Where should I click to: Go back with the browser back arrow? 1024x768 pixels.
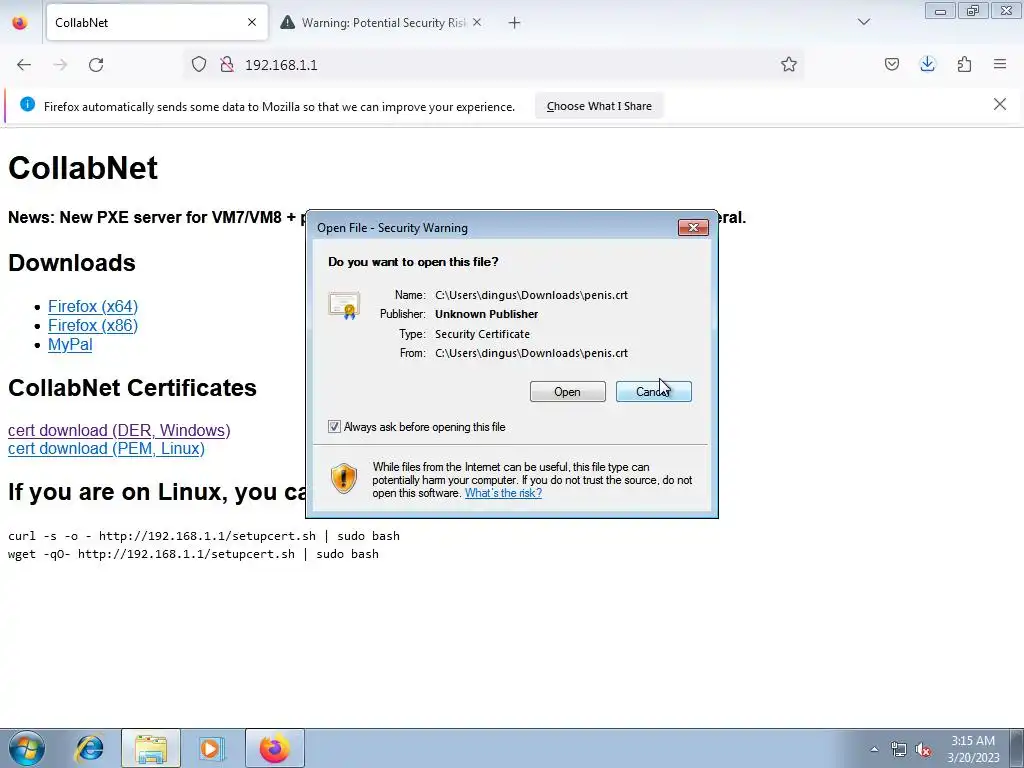coord(24,65)
